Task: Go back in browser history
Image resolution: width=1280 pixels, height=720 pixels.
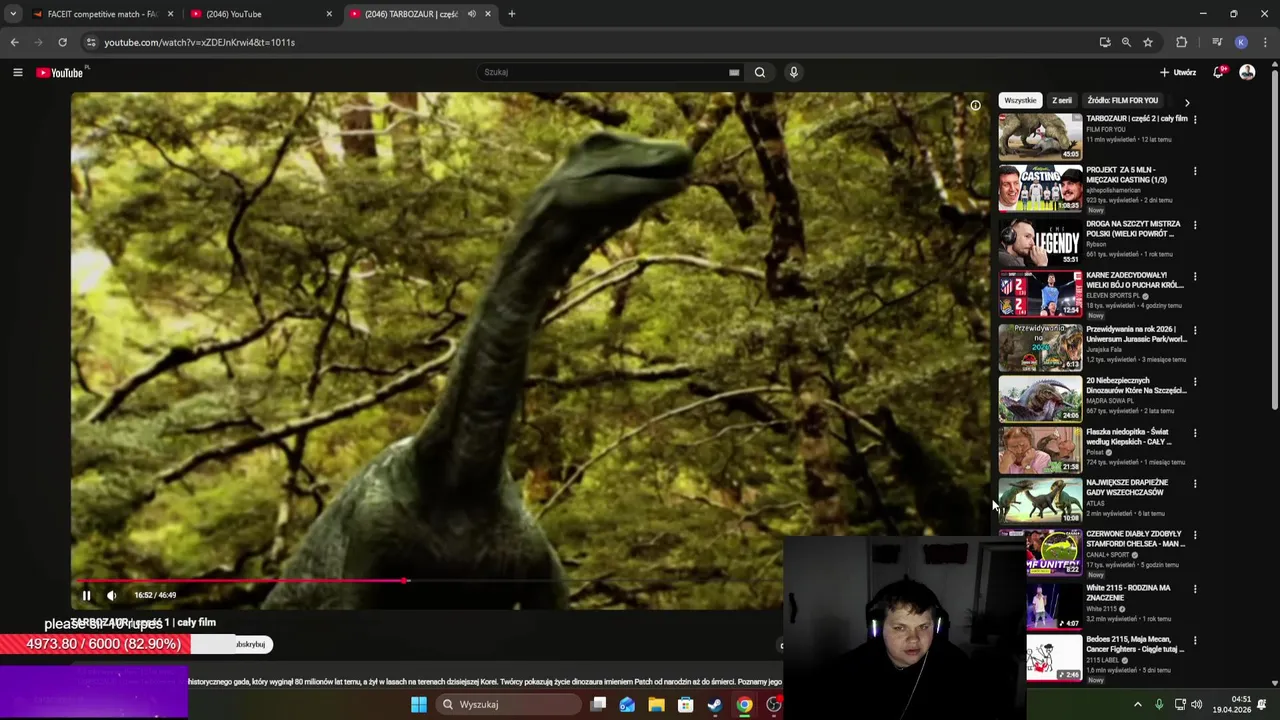Action: [14, 42]
